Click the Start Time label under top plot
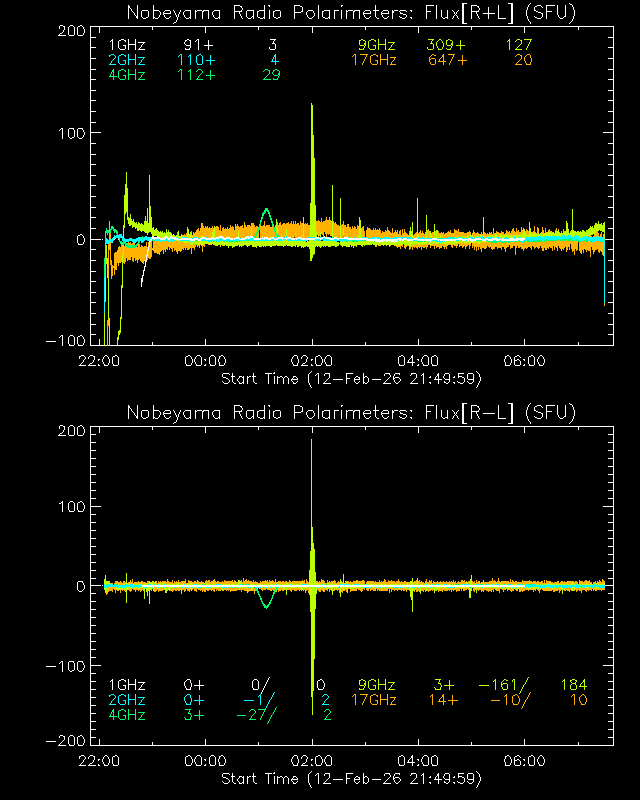Viewport: 640px width, 800px height. click(x=350, y=378)
